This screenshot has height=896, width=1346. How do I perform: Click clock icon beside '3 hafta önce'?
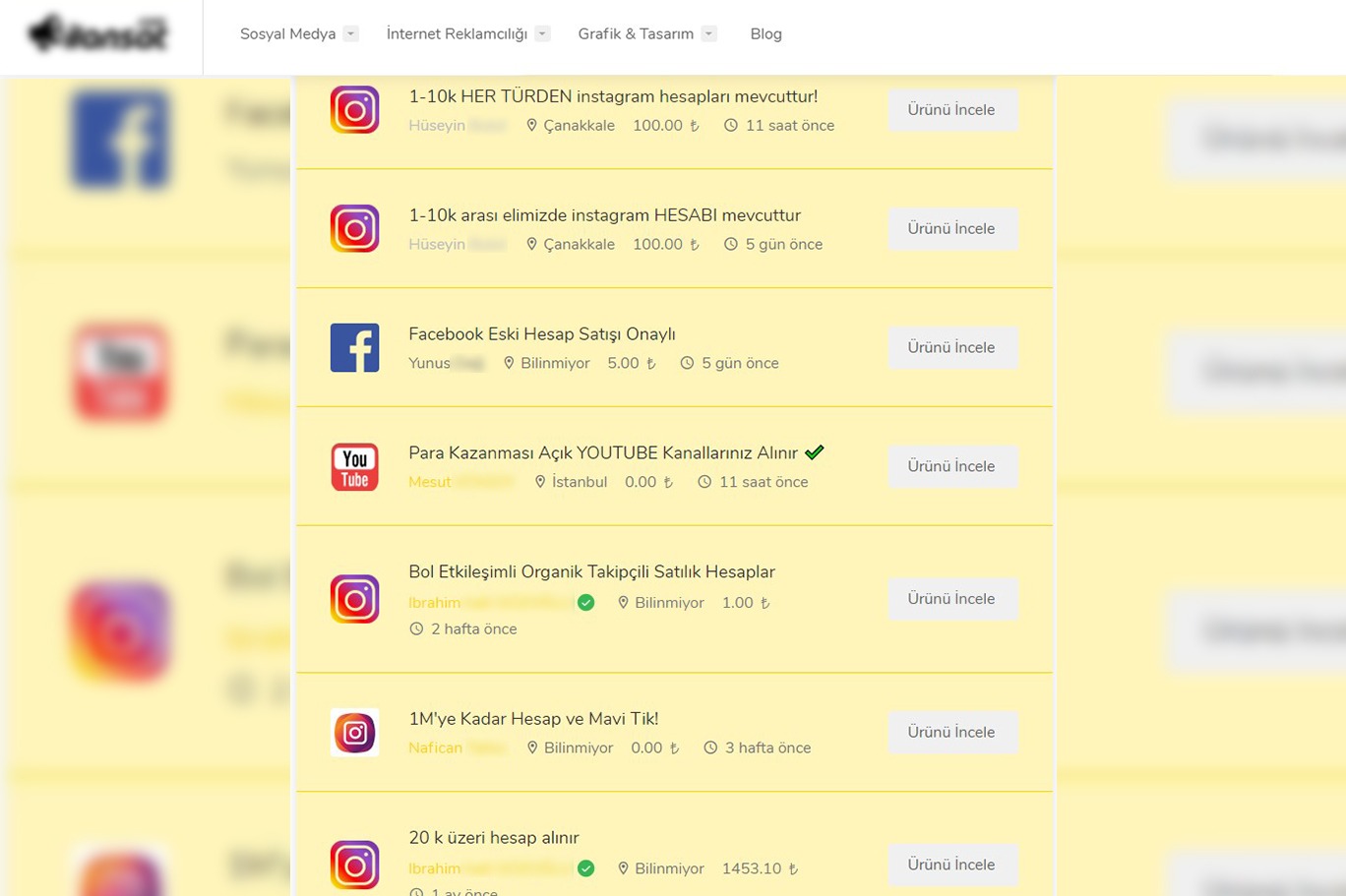710,747
